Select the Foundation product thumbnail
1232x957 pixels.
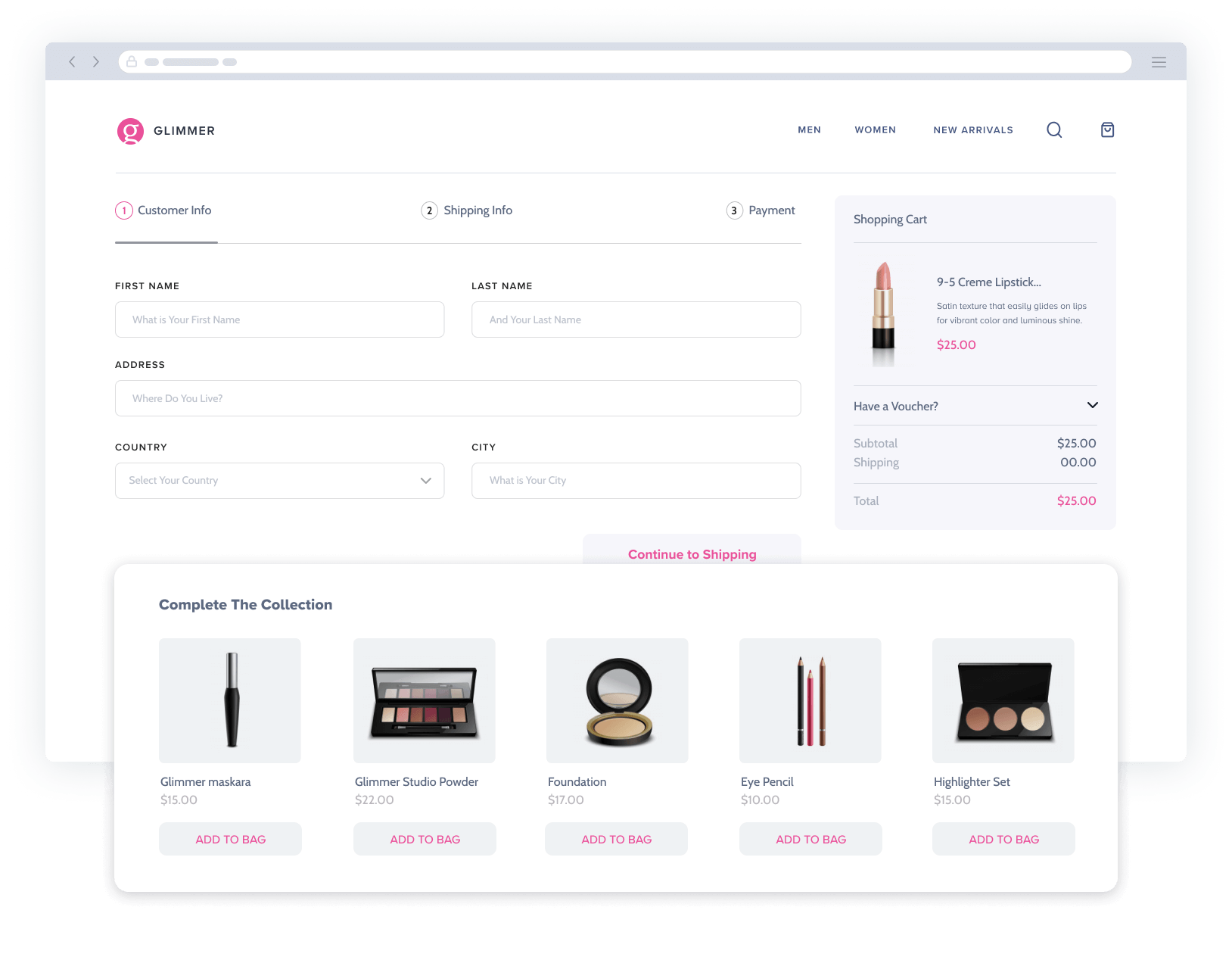[x=617, y=700]
